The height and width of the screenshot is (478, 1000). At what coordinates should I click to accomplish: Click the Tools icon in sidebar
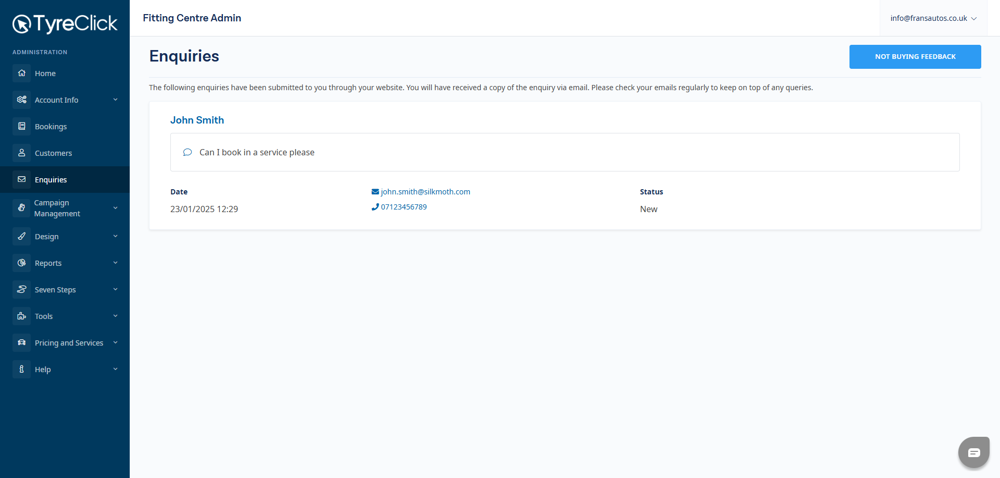(22, 316)
